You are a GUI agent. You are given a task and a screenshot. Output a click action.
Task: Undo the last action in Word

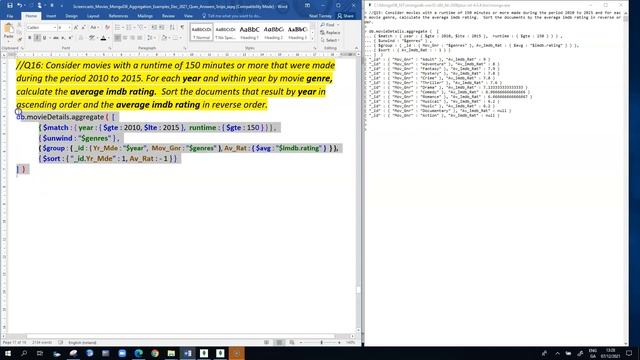[20, 6]
